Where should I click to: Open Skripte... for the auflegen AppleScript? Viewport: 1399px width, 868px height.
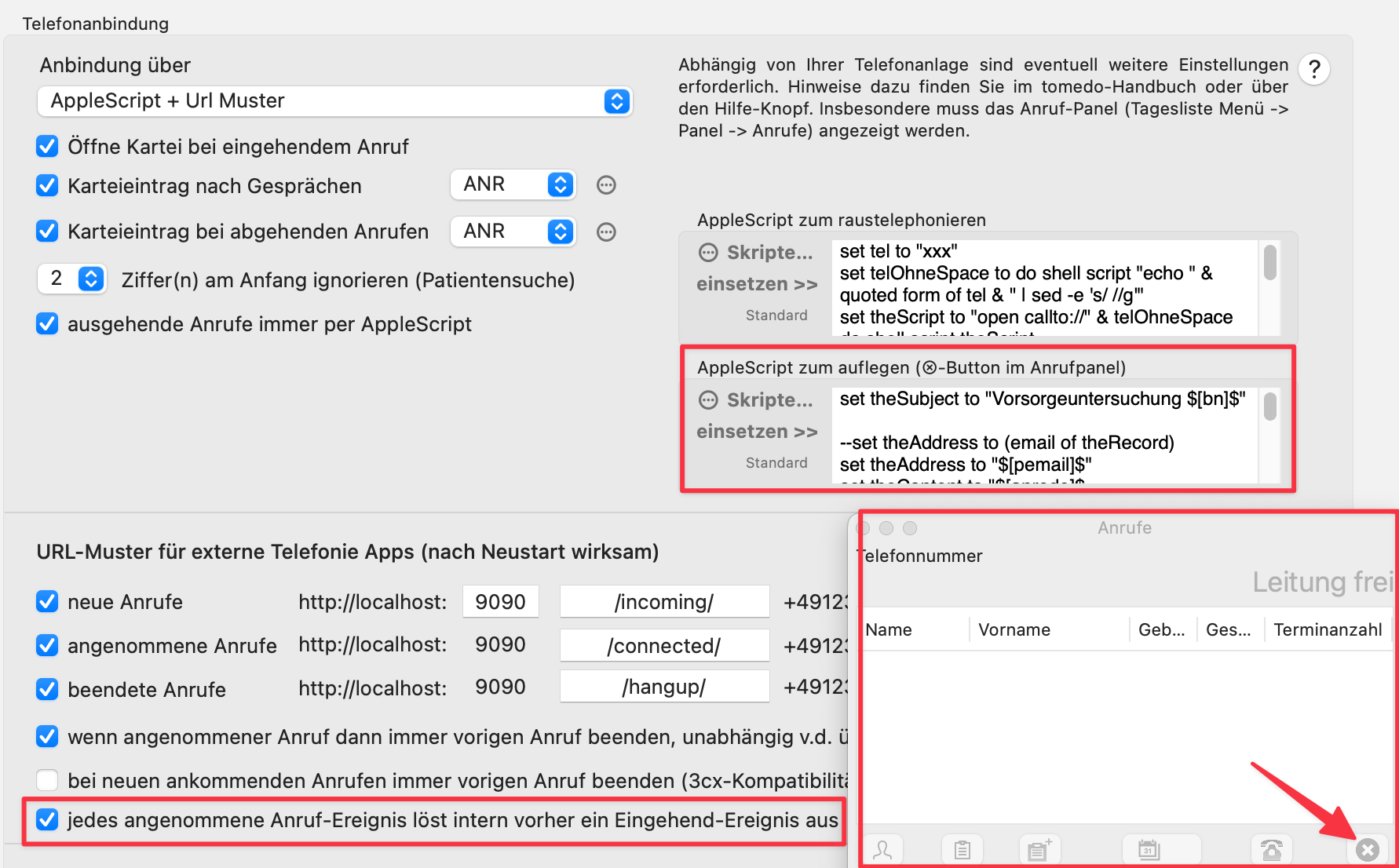756,400
